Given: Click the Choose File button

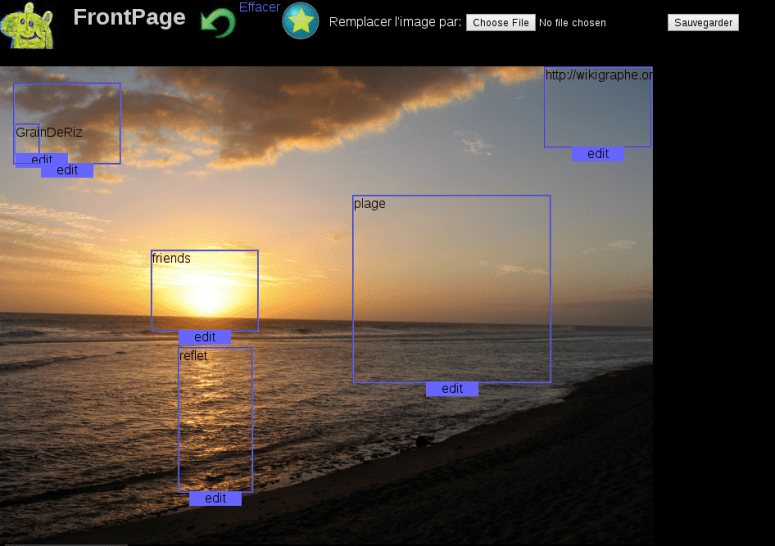Looking at the screenshot, I should [x=501, y=23].
